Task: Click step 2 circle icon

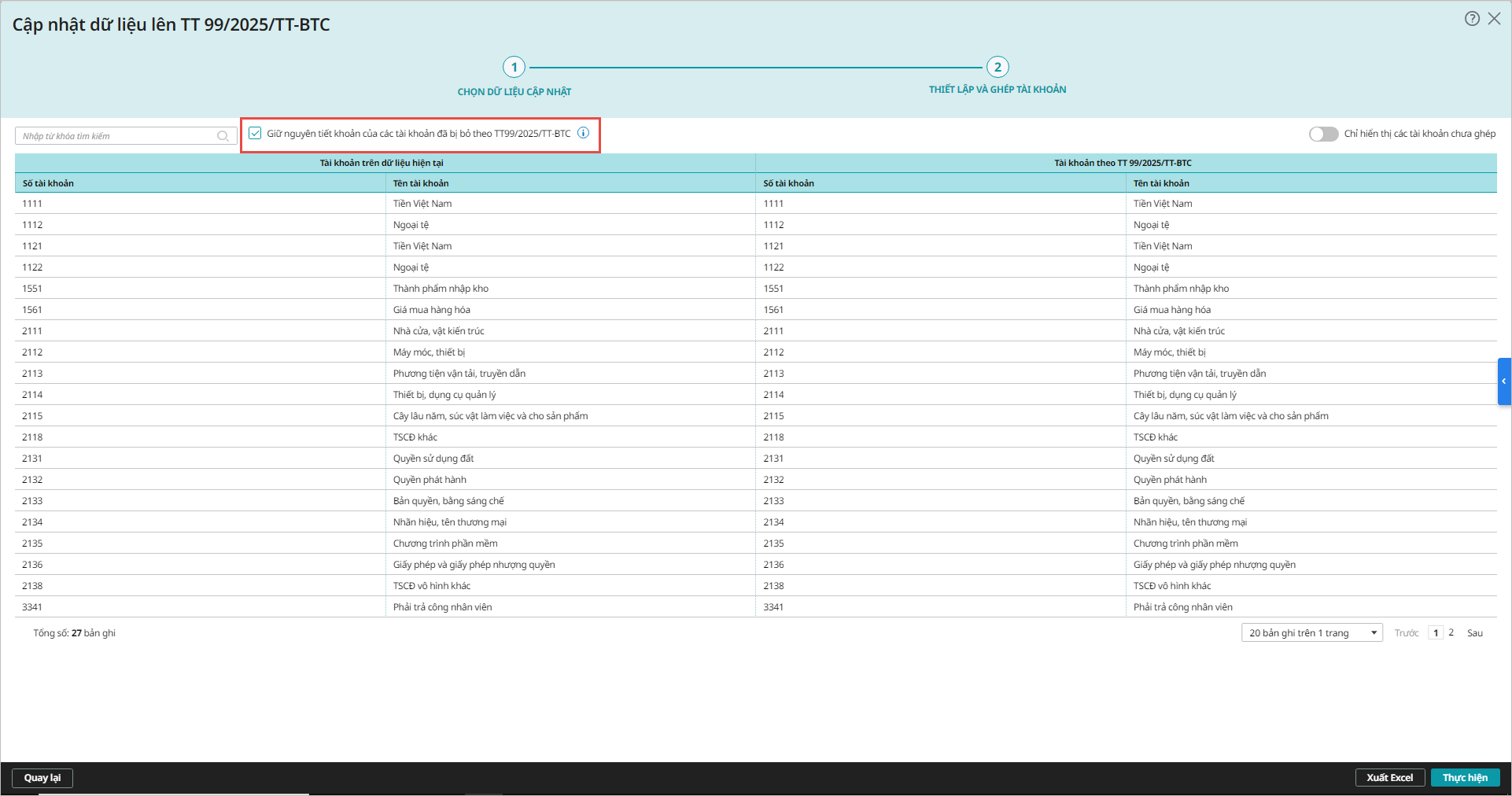Action: coord(998,68)
